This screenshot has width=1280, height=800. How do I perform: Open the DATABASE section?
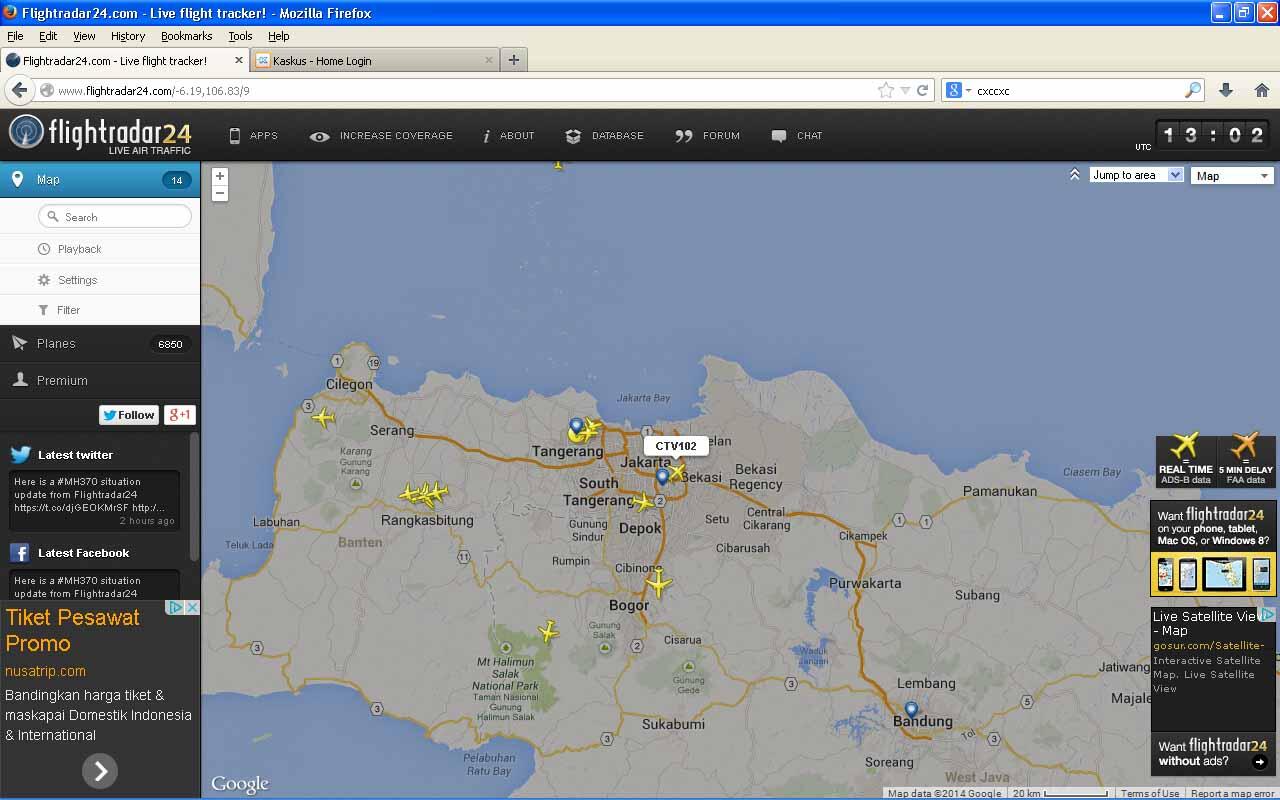[604, 136]
